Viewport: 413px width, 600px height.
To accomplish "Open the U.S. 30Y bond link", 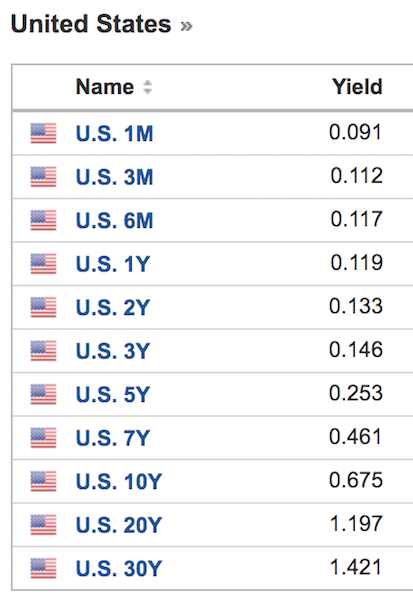I will pyautogui.click(x=119, y=569).
